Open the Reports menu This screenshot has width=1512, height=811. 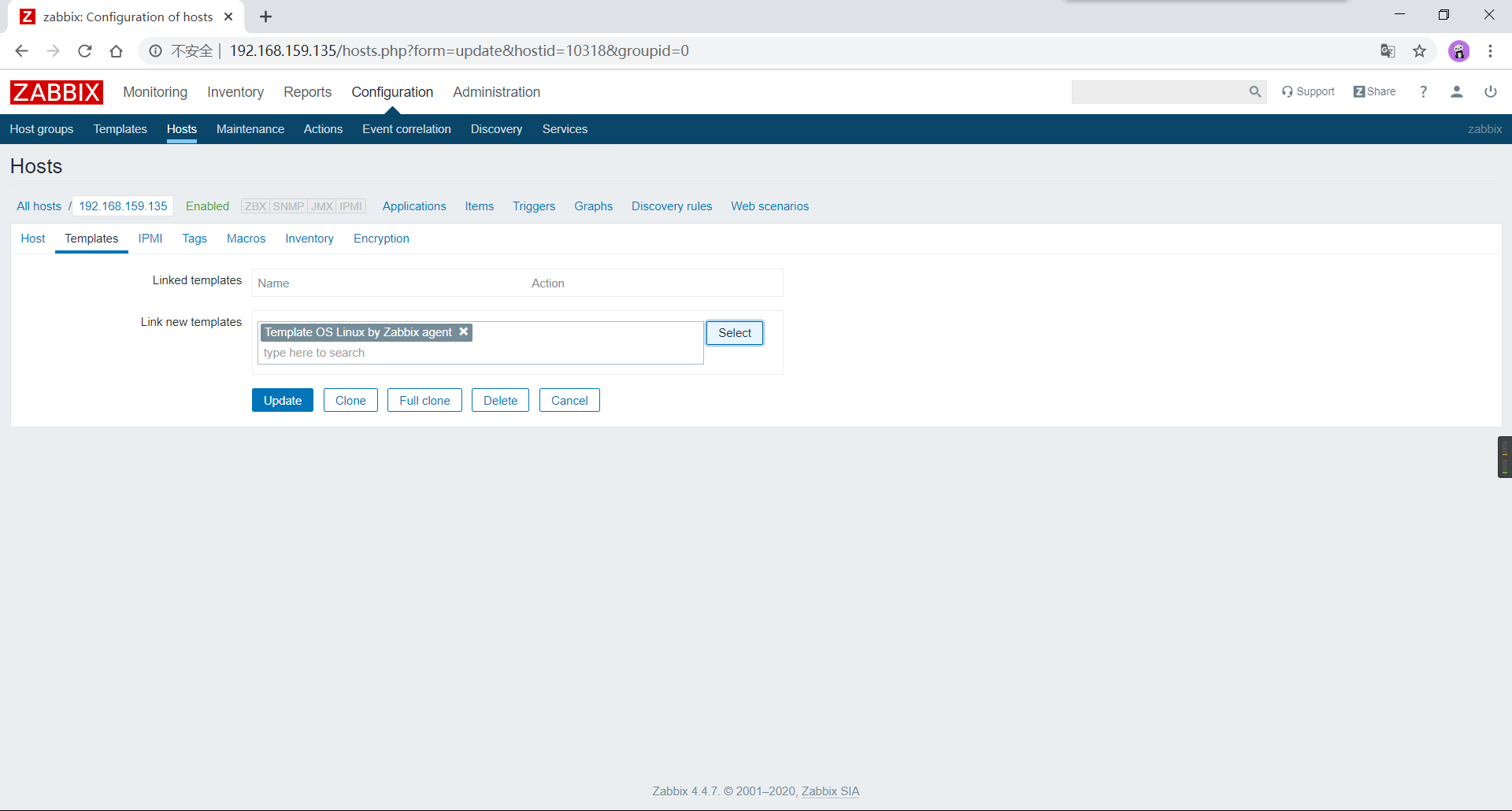pos(308,92)
